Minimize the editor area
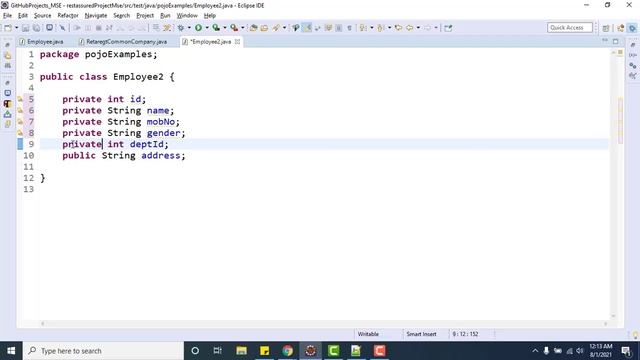 pyautogui.click(x=605, y=41)
